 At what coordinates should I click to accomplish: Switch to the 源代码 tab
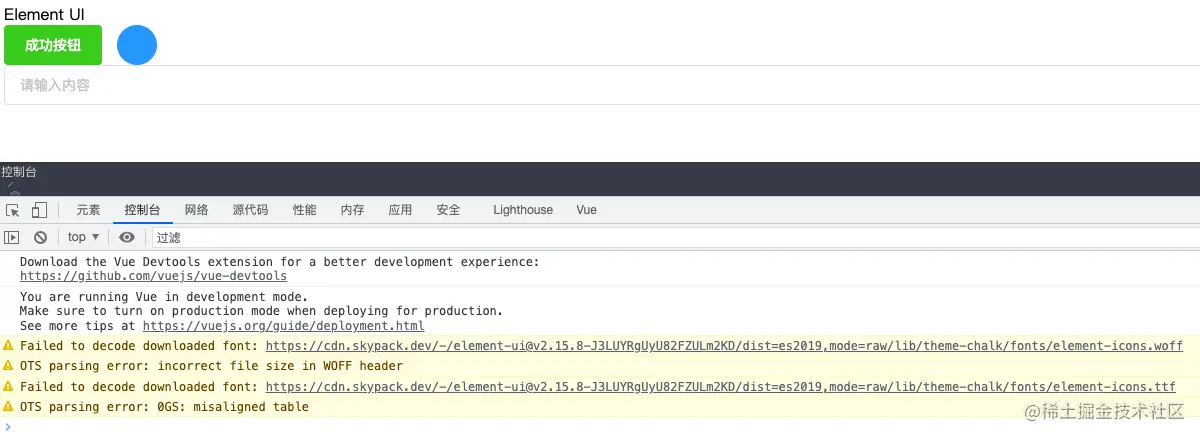pos(250,210)
